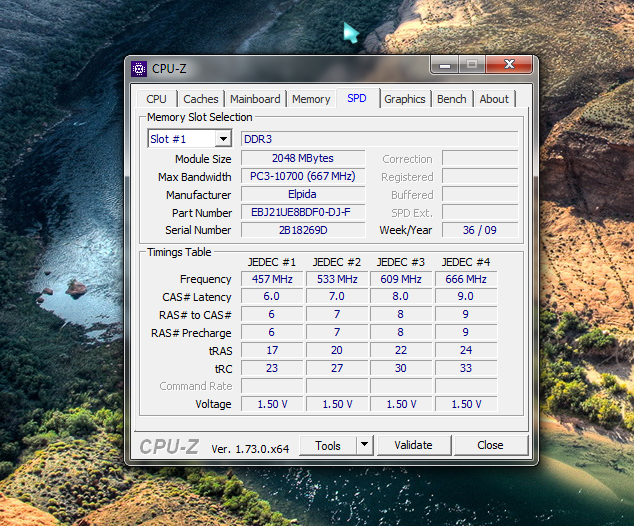Click the Serial Number 2B18269D
634x526 pixels.
point(303,230)
